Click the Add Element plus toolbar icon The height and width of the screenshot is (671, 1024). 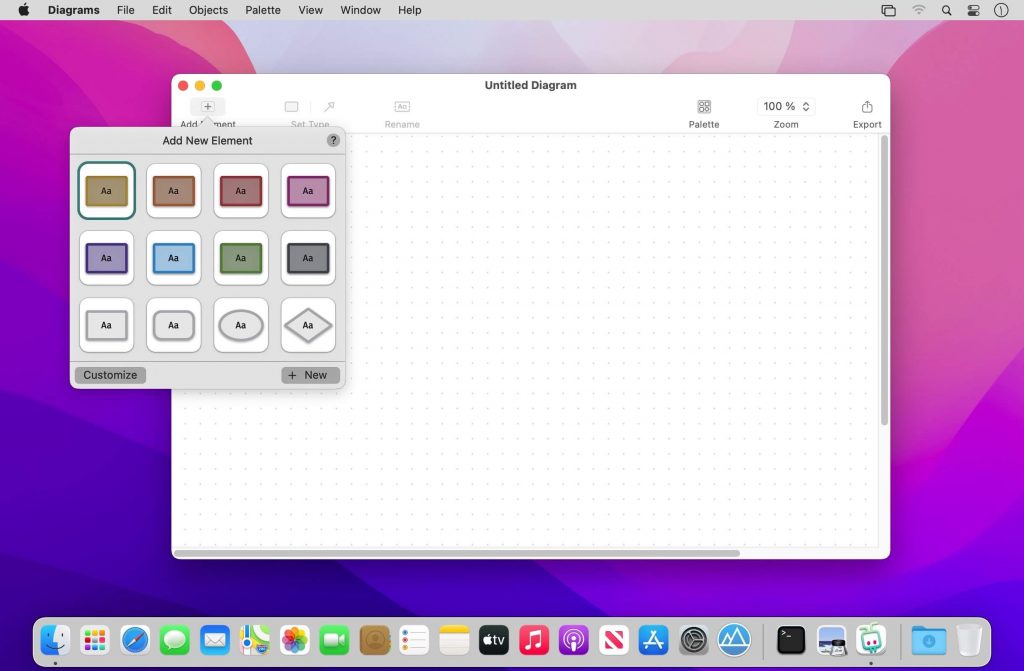pos(208,107)
